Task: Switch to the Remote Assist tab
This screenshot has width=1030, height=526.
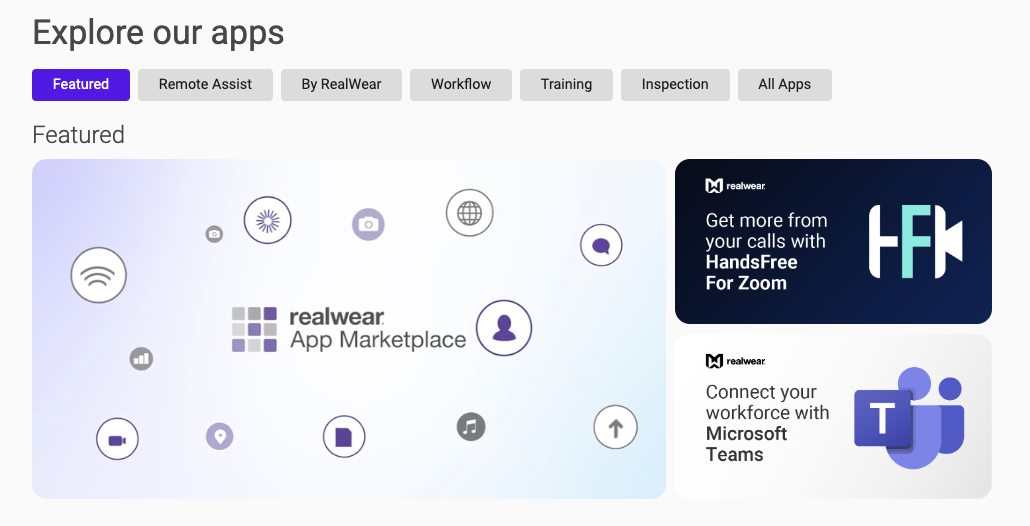Action: pyautogui.click(x=206, y=85)
